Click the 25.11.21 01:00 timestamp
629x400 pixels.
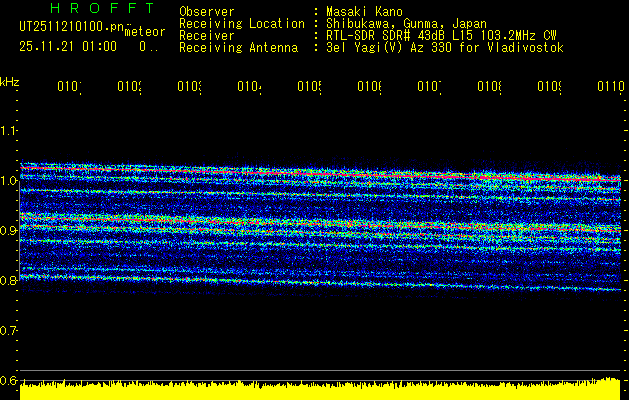pos(68,46)
